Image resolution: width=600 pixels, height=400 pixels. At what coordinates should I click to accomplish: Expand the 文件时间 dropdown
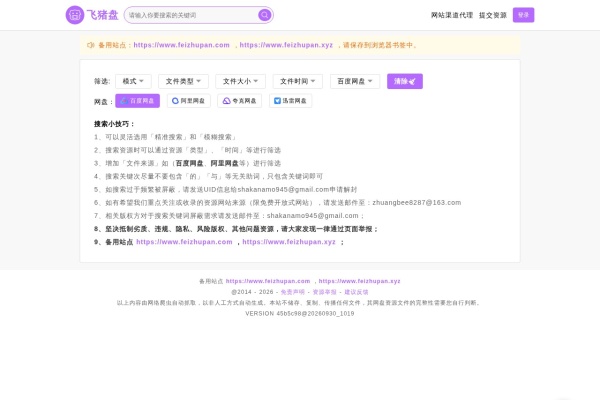click(x=298, y=81)
